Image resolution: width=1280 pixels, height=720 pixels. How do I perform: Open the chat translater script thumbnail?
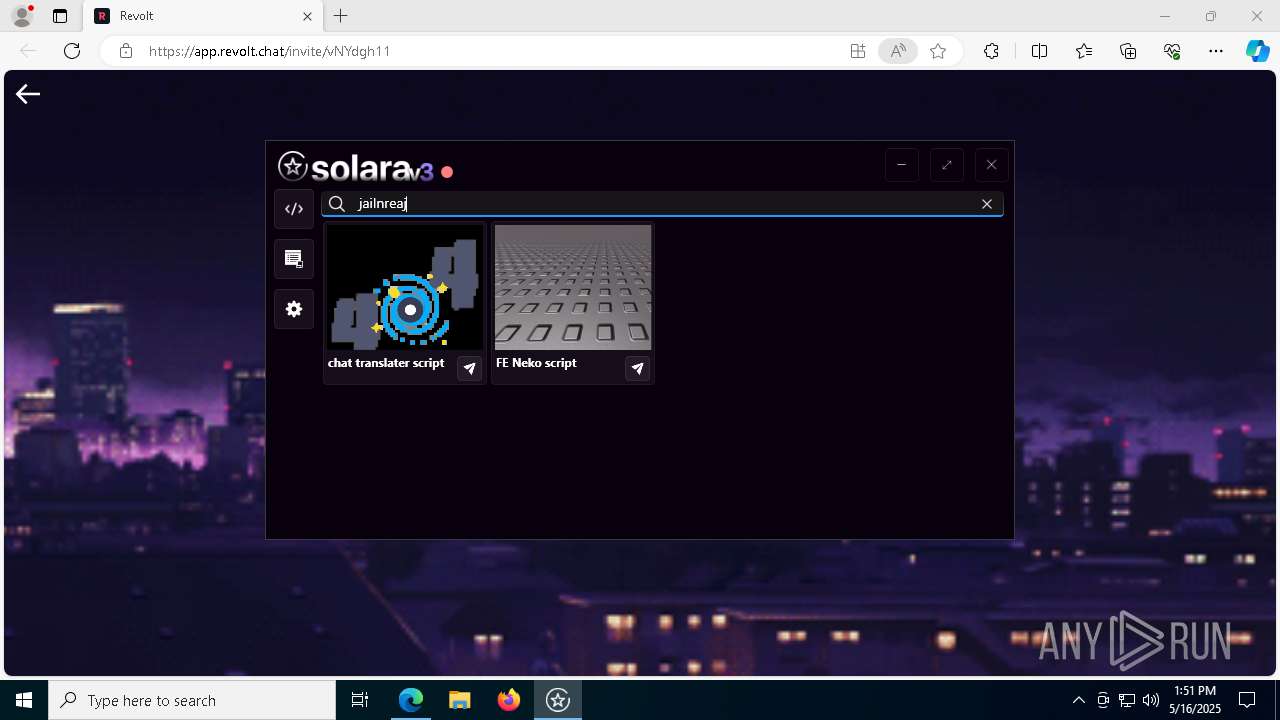click(405, 287)
